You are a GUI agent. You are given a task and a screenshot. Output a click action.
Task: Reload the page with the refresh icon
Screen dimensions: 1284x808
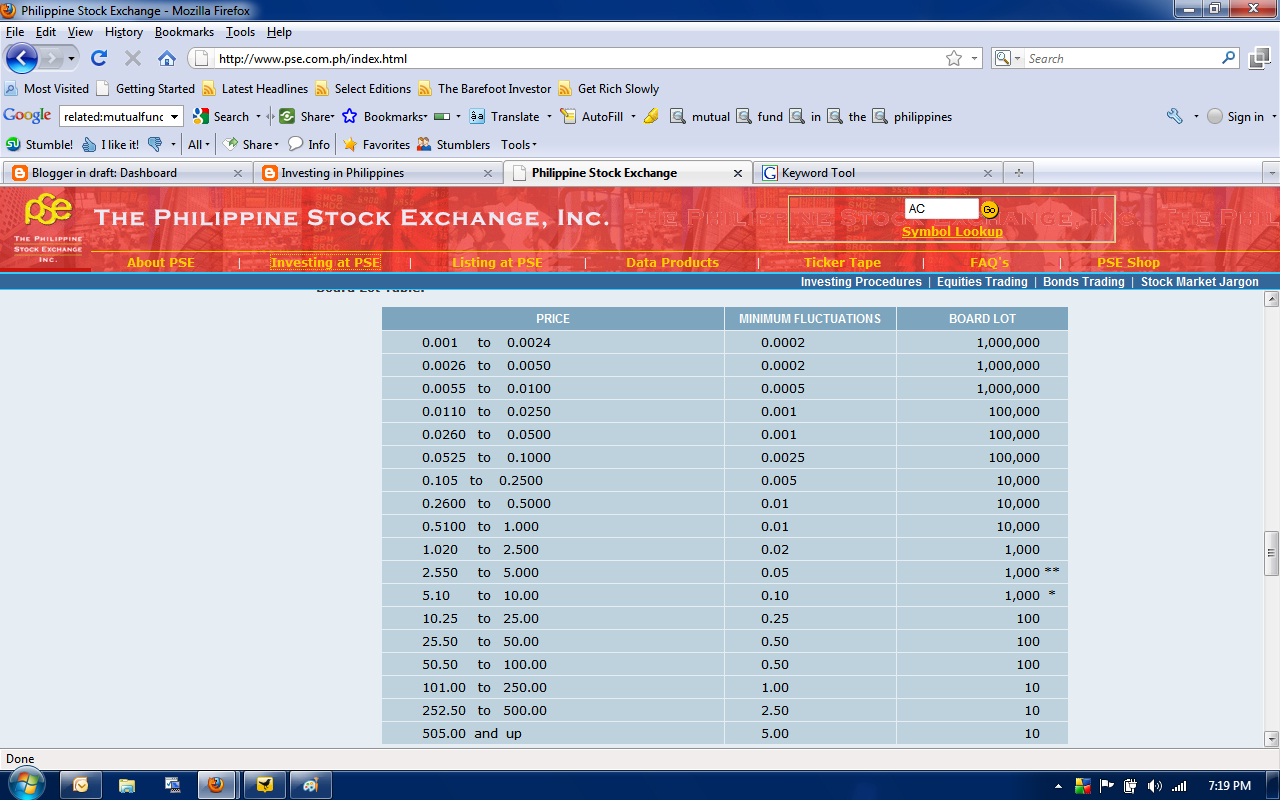[x=98, y=57]
